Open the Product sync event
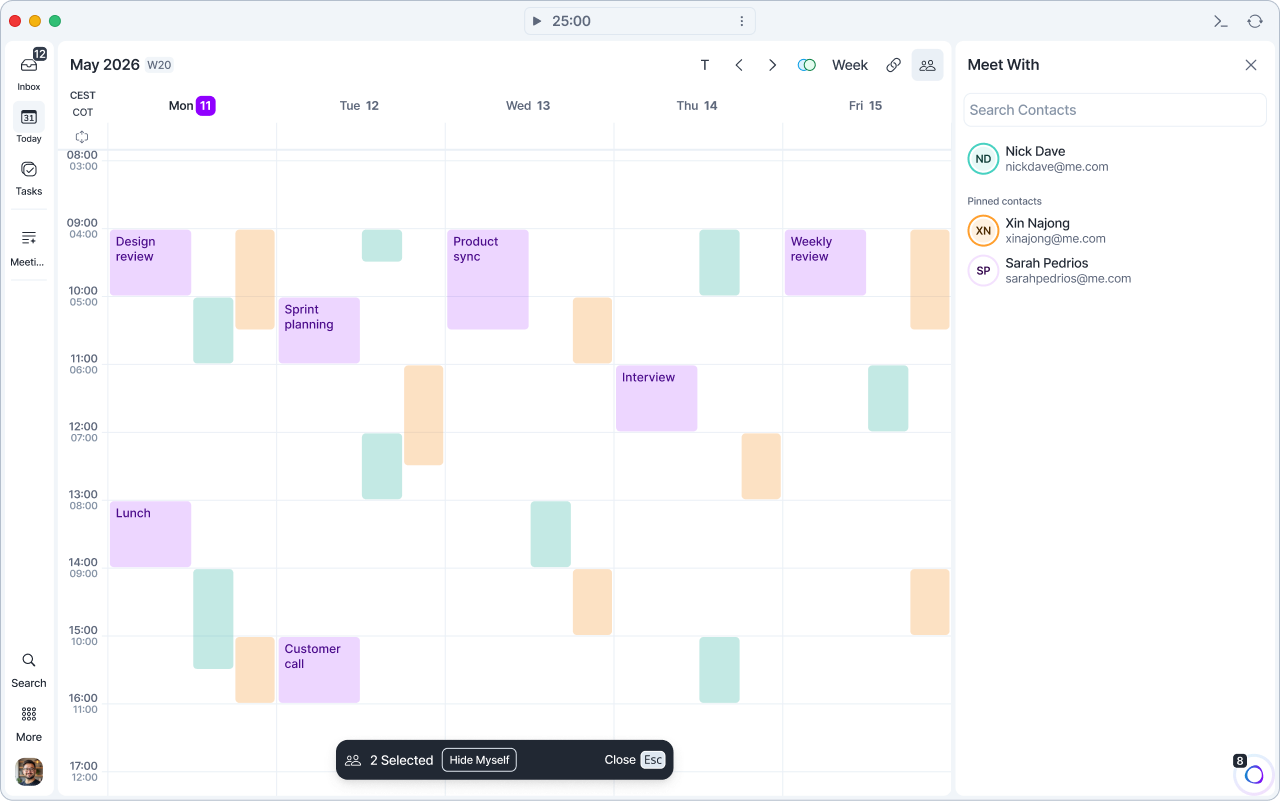 coord(488,280)
